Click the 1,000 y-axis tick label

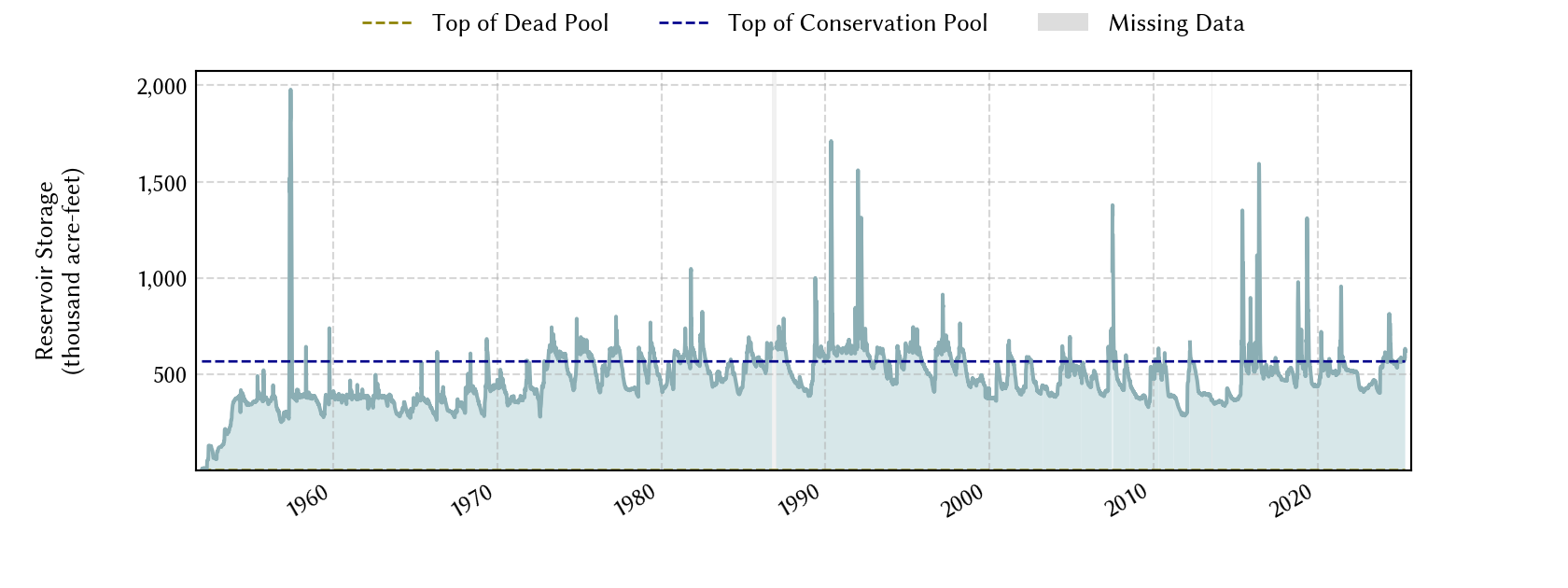(163, 279)
